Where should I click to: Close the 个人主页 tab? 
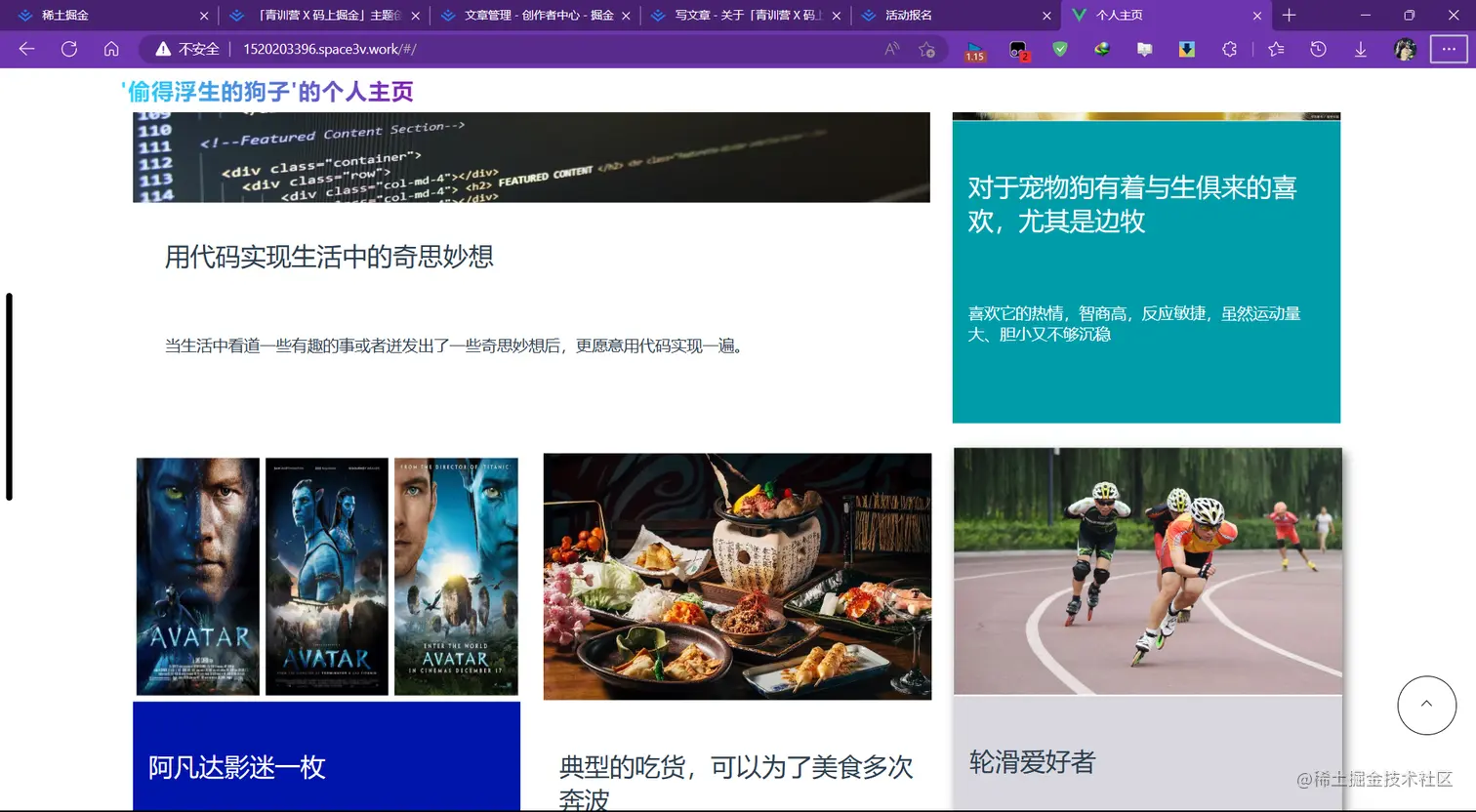coord(1257,16)
